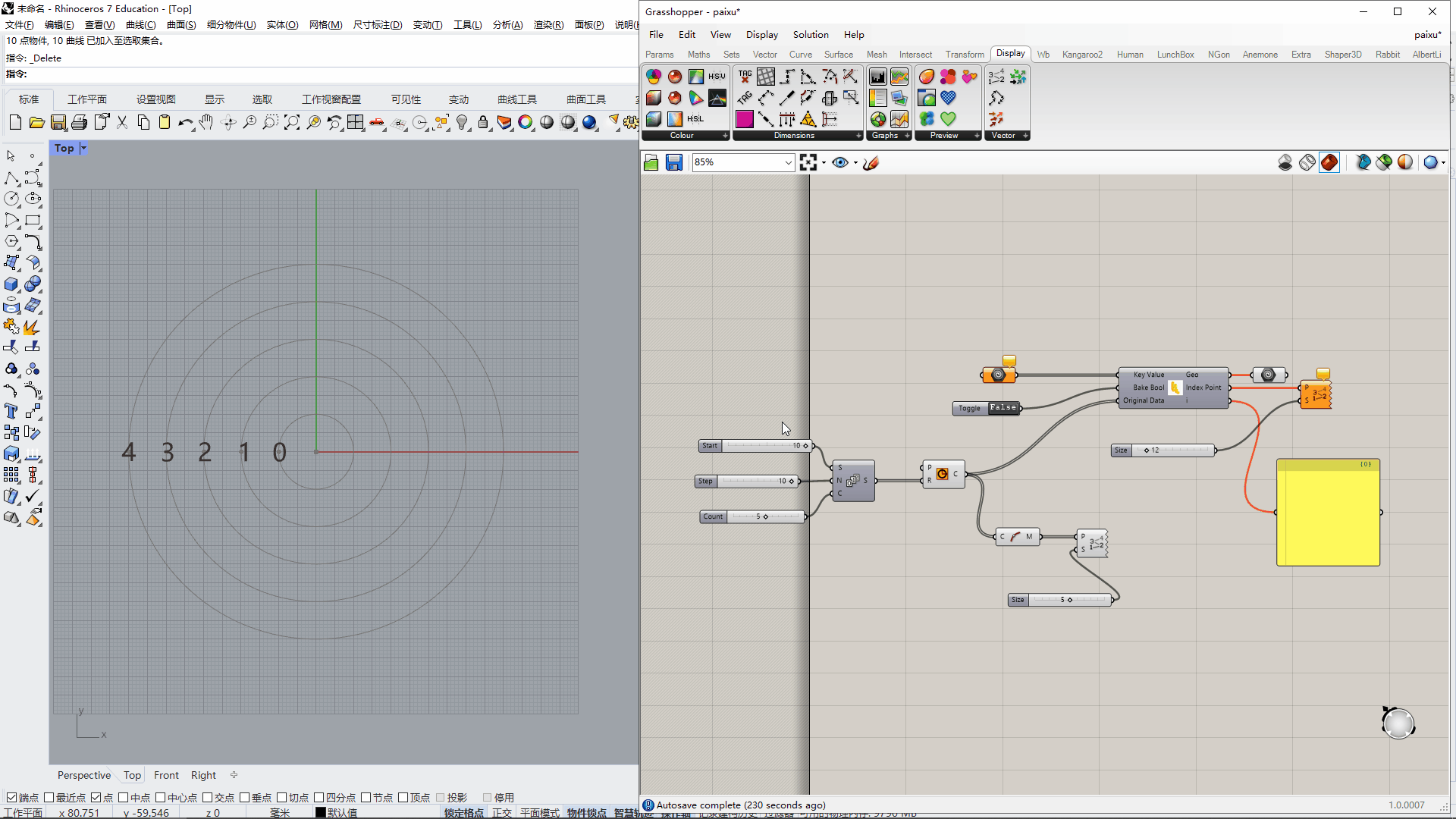Open the Solution menu in Grasshopper
This screenshot has height=819, width=1456.
(810, 35)
